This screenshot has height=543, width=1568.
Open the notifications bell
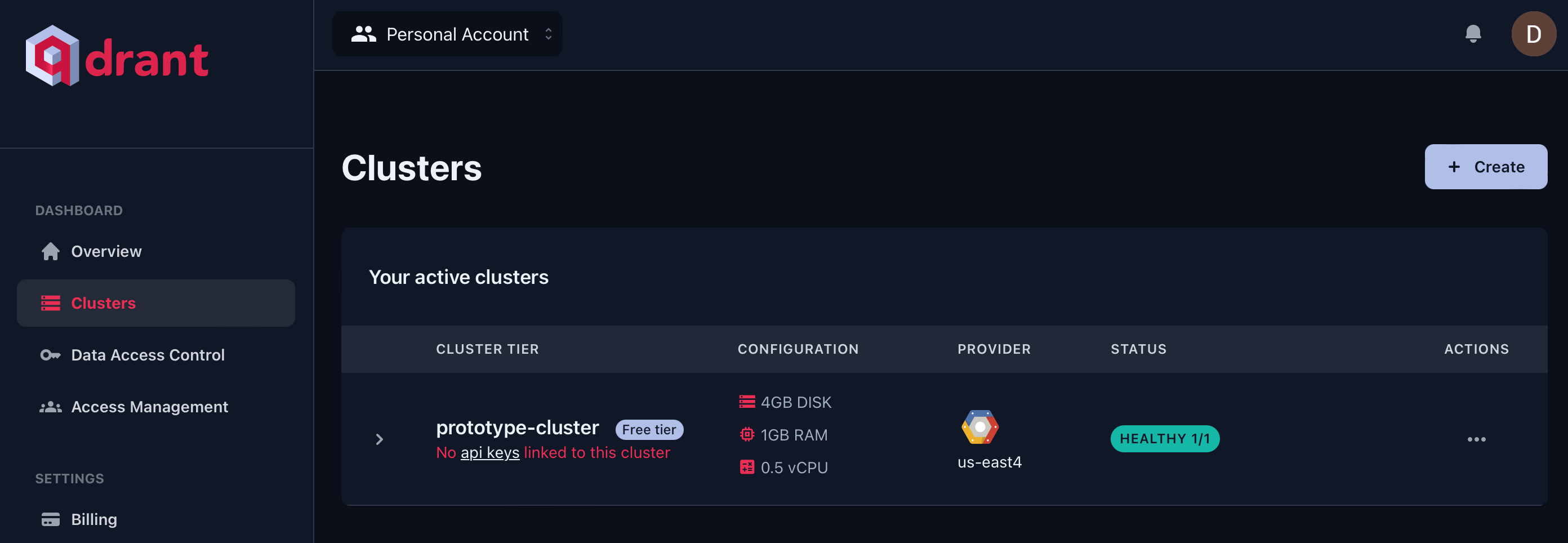tap(1472, 34)
